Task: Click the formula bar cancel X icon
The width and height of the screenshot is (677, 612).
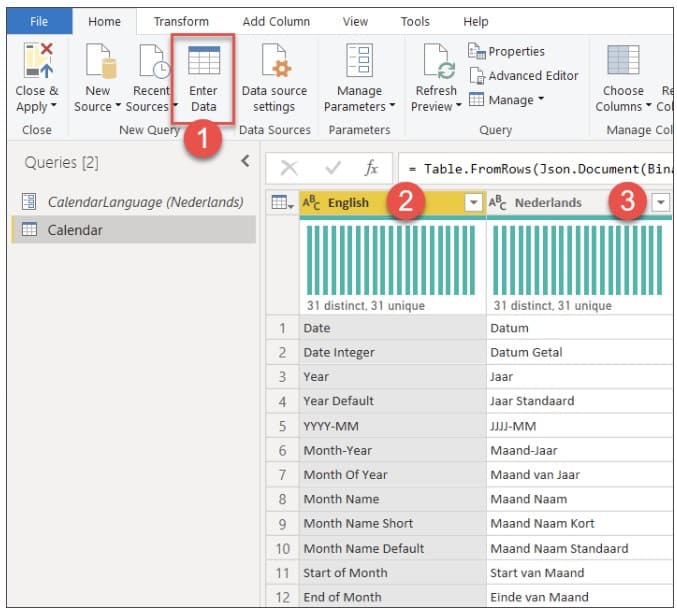Action: (289, 168)
